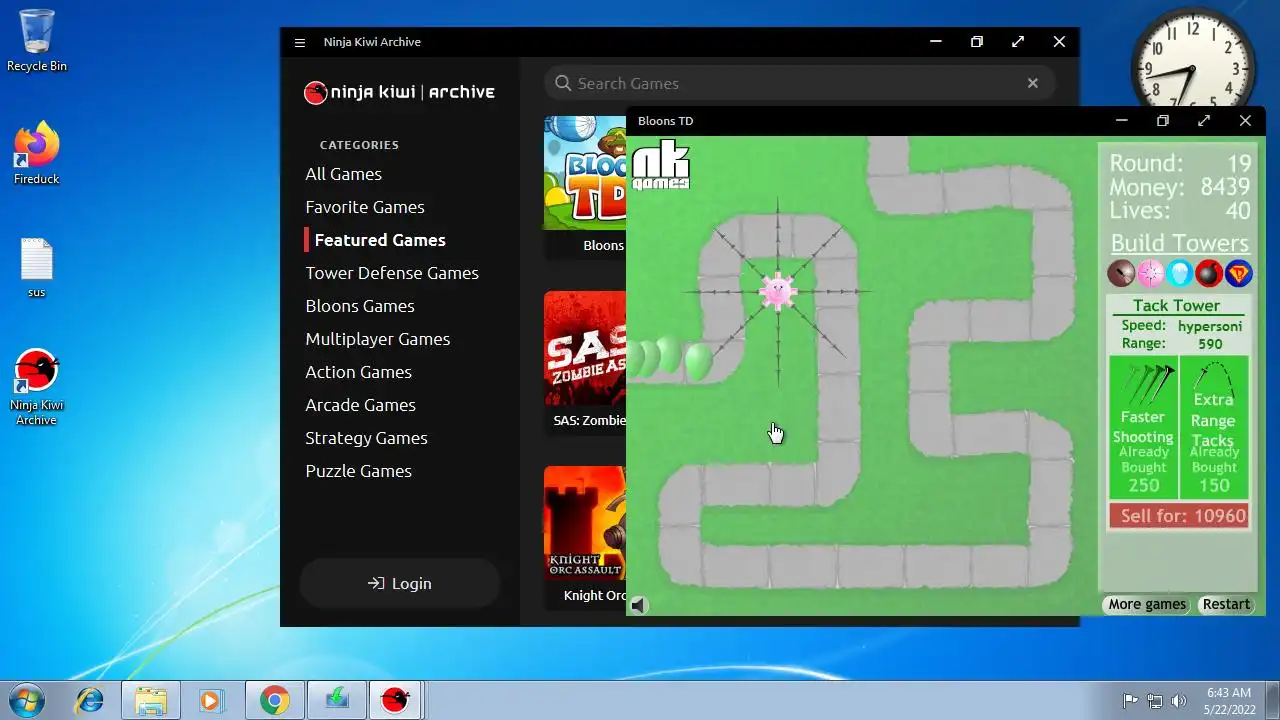Open File Explorer from the taskbar

pyautogui.click(x=151, y=700)
